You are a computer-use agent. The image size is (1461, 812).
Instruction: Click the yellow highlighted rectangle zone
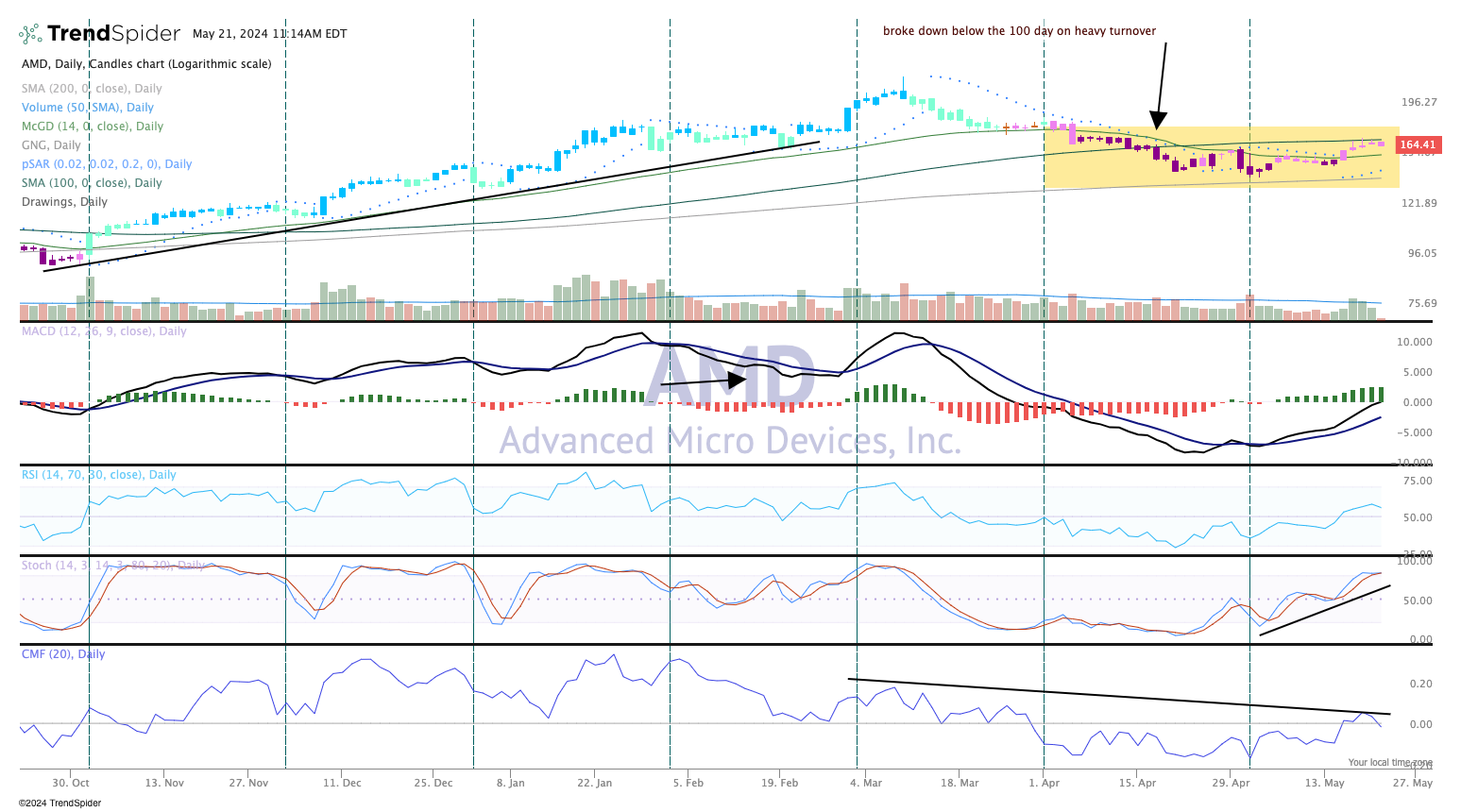tap(1221, 158)
